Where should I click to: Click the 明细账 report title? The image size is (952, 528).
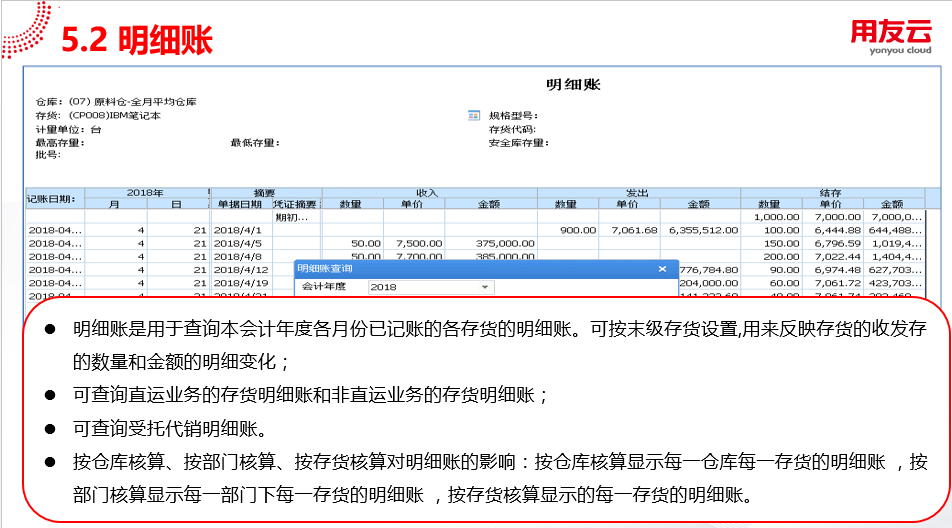tap(573, 85)
